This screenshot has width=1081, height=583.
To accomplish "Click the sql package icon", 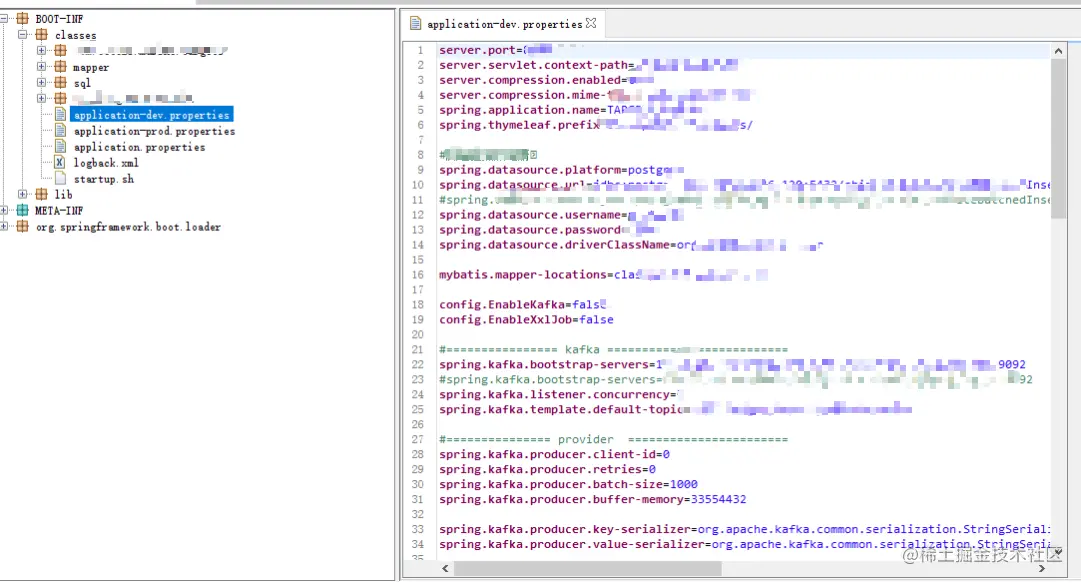I will pyautogui.click(x=61, y=83).
